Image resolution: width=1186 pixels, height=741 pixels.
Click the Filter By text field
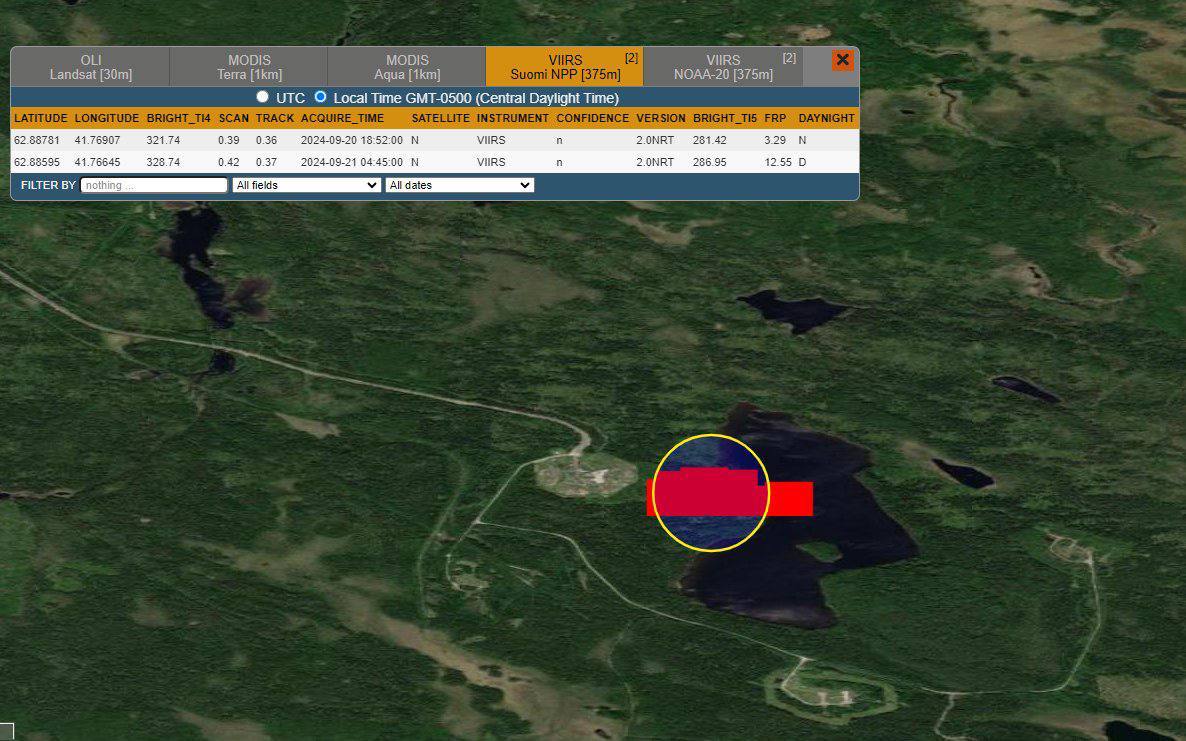point(154,185)
